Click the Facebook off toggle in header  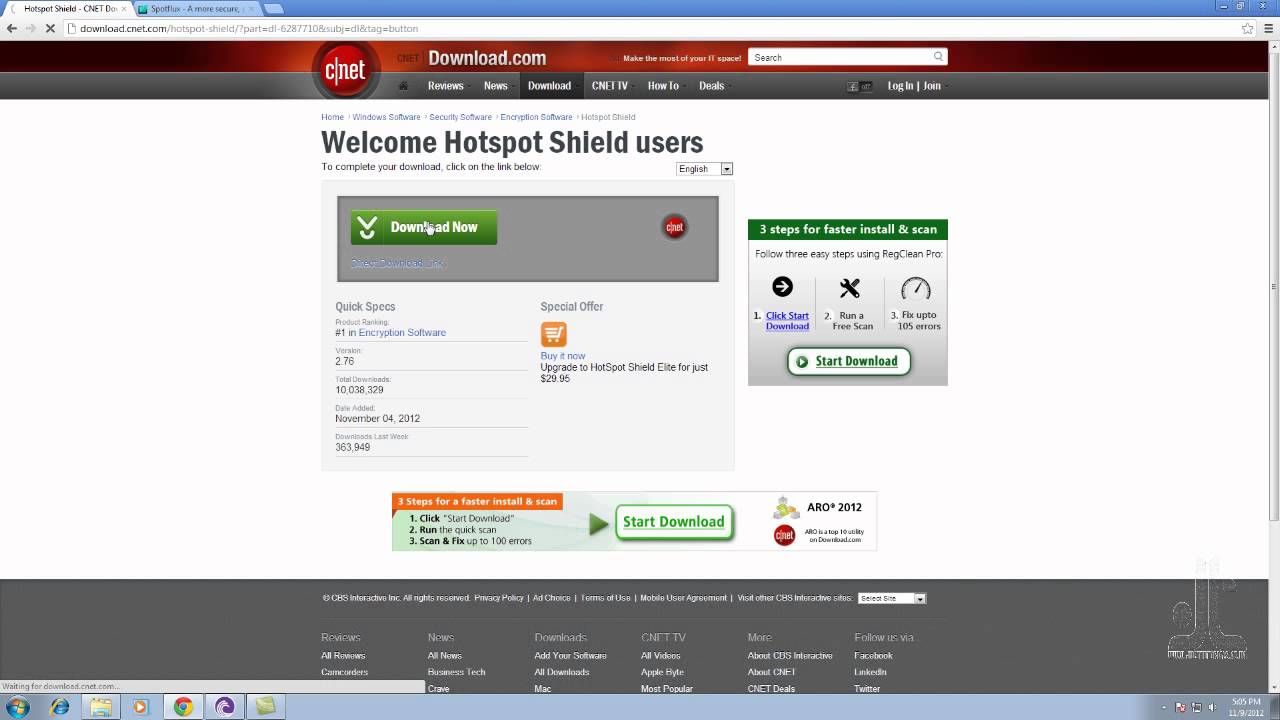point(860,86)
